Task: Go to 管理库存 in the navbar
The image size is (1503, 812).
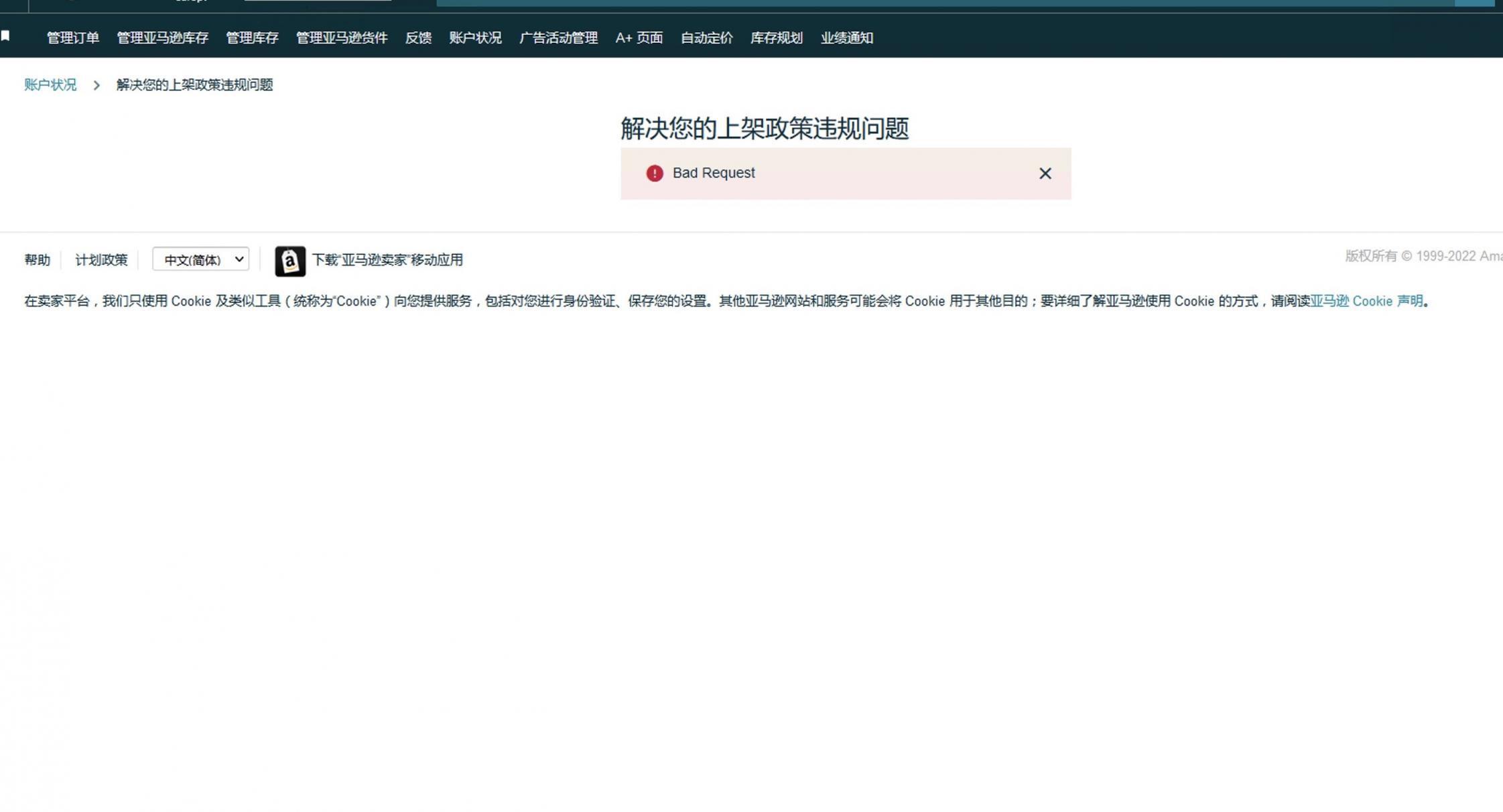Action: [x=252, y=38]
